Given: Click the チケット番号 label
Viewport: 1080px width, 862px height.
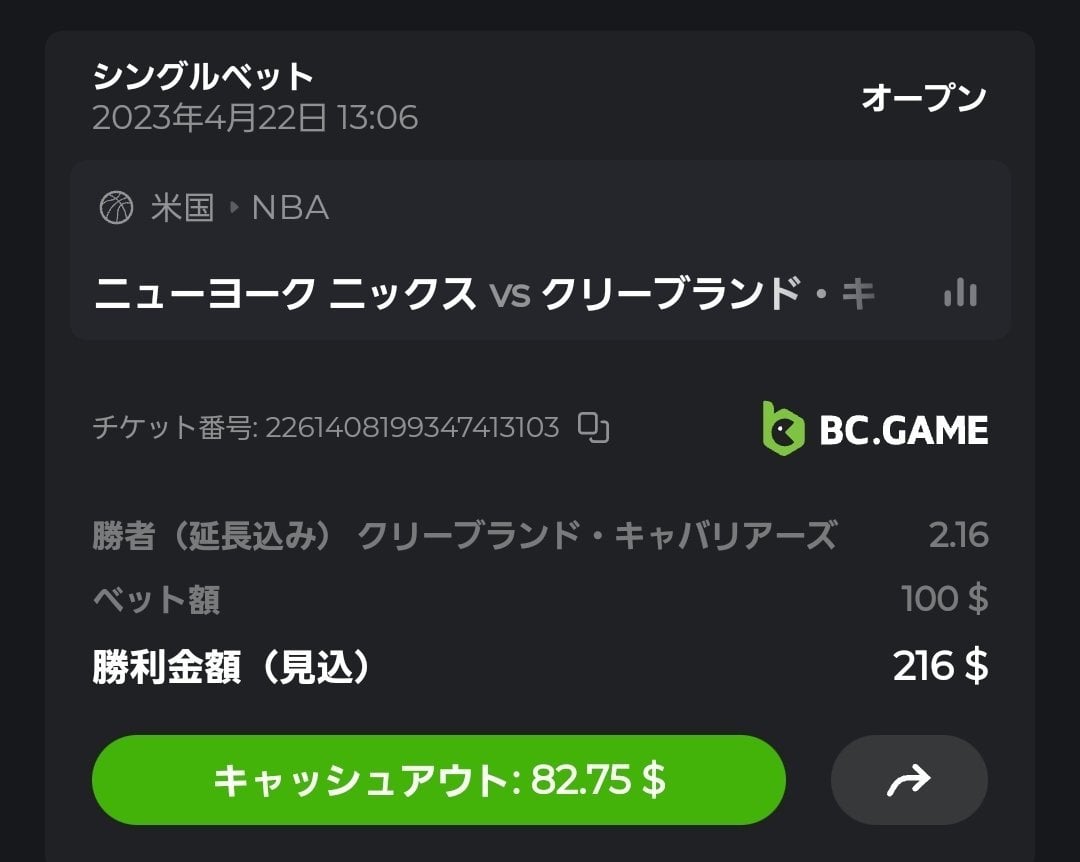Looking at the screenshot, I should tap(173, 428).
